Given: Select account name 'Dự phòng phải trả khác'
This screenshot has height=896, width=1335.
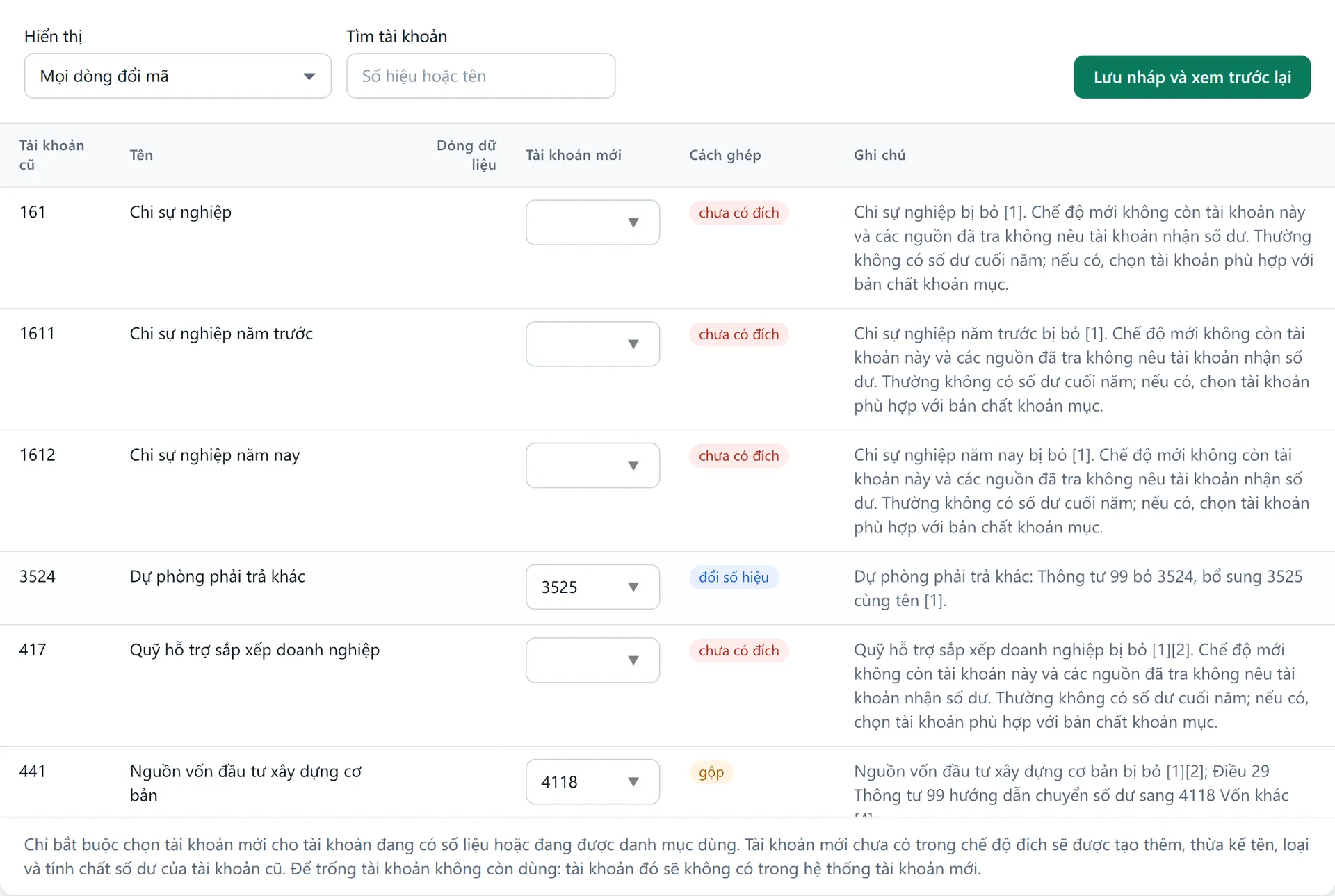Looking at the screenshot, I should [218, 577].
